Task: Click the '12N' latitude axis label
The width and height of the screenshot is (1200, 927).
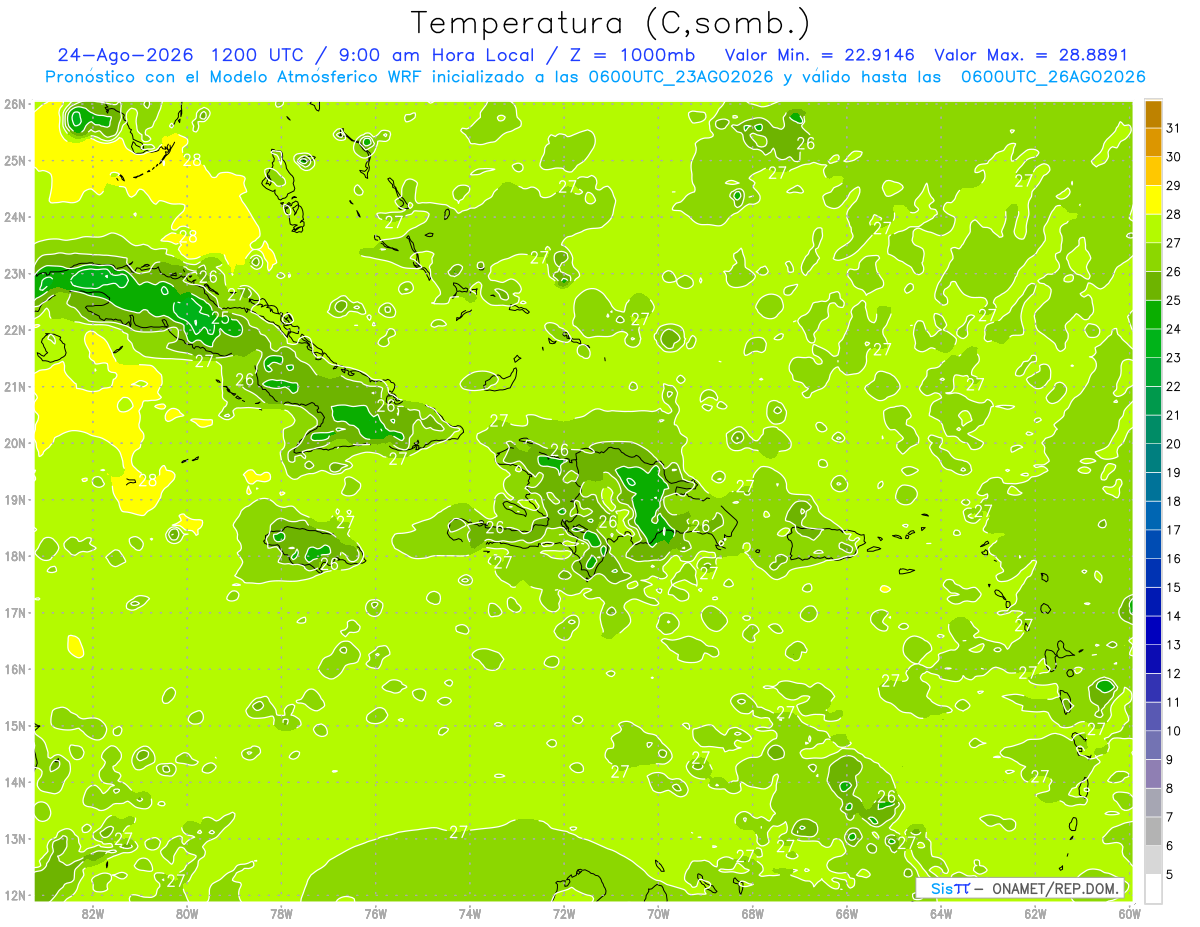Action: point(14,896)
